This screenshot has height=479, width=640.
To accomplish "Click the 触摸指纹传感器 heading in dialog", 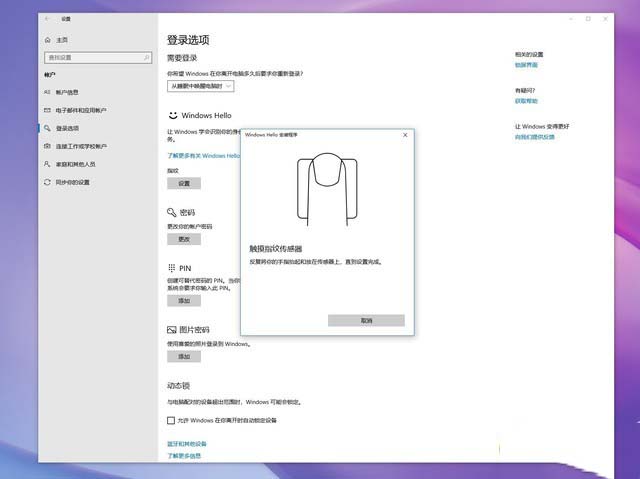I will pyautogui.click(x=276, y=248).
